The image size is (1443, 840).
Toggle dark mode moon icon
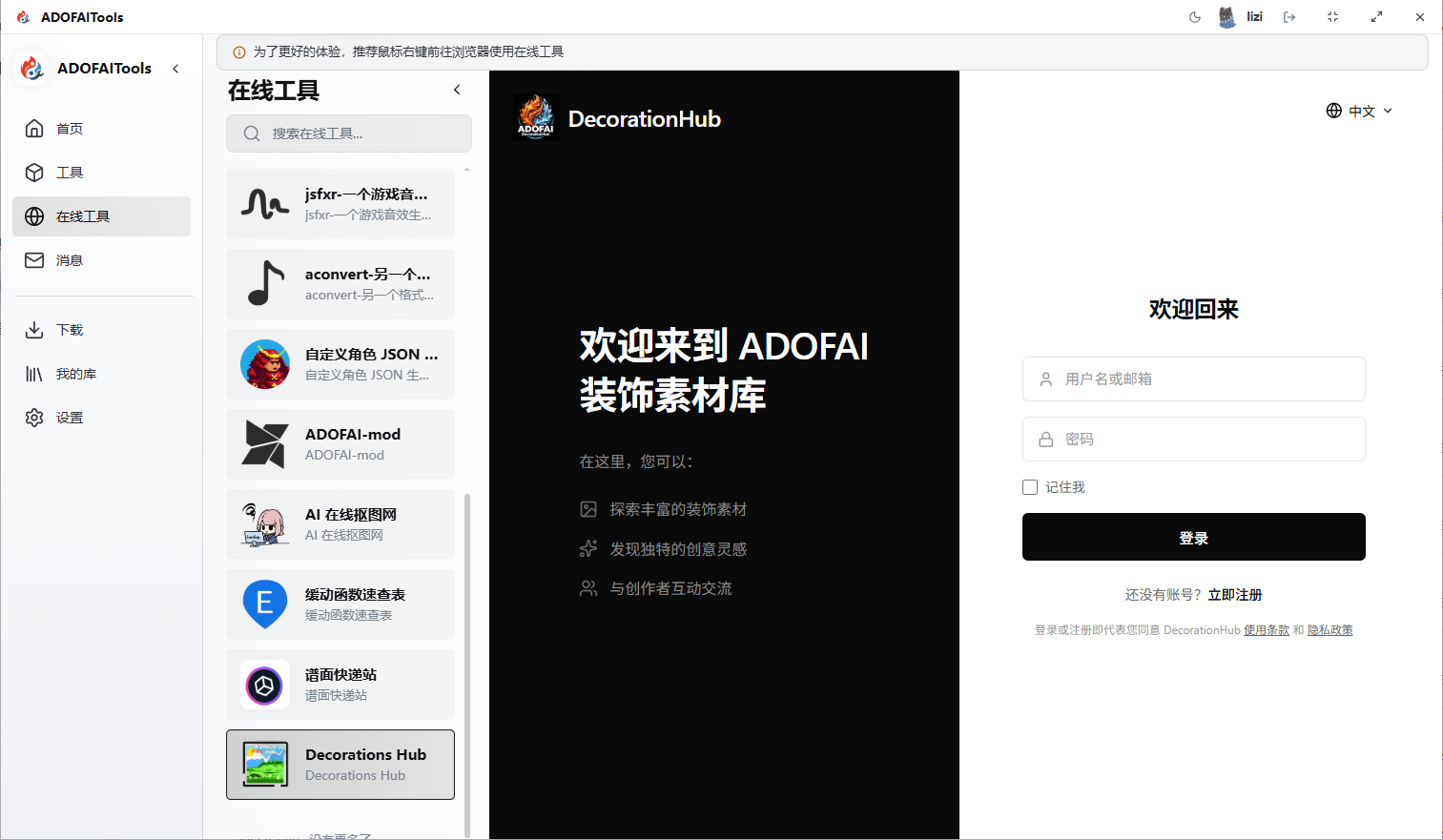click(1194, 17)
